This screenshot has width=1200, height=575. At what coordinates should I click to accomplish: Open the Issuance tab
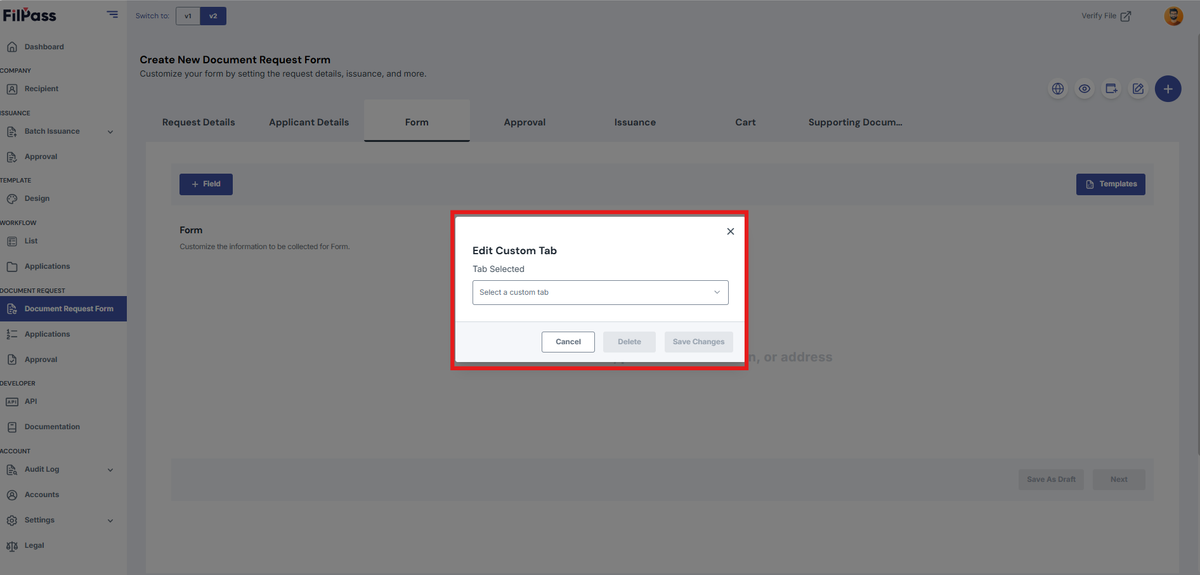[635, 122]
